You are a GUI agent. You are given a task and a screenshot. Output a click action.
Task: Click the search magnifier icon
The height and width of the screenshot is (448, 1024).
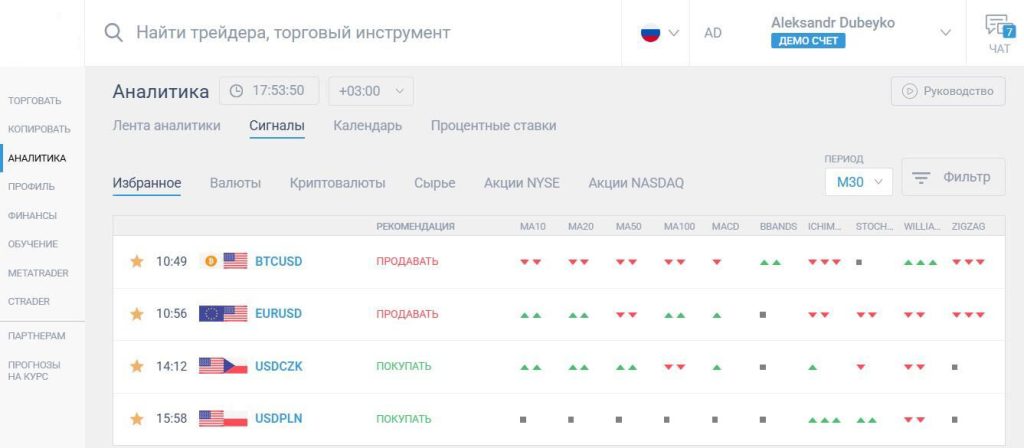(x=114, y=33)
